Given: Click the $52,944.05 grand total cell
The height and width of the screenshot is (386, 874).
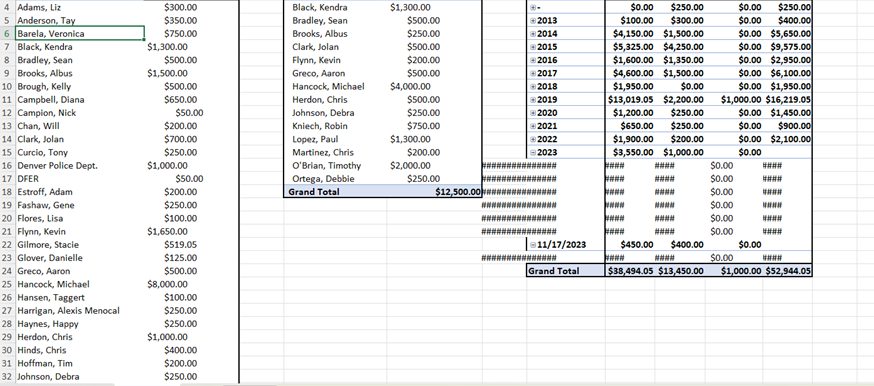Looking at the screenshot, I should [788, 271].
